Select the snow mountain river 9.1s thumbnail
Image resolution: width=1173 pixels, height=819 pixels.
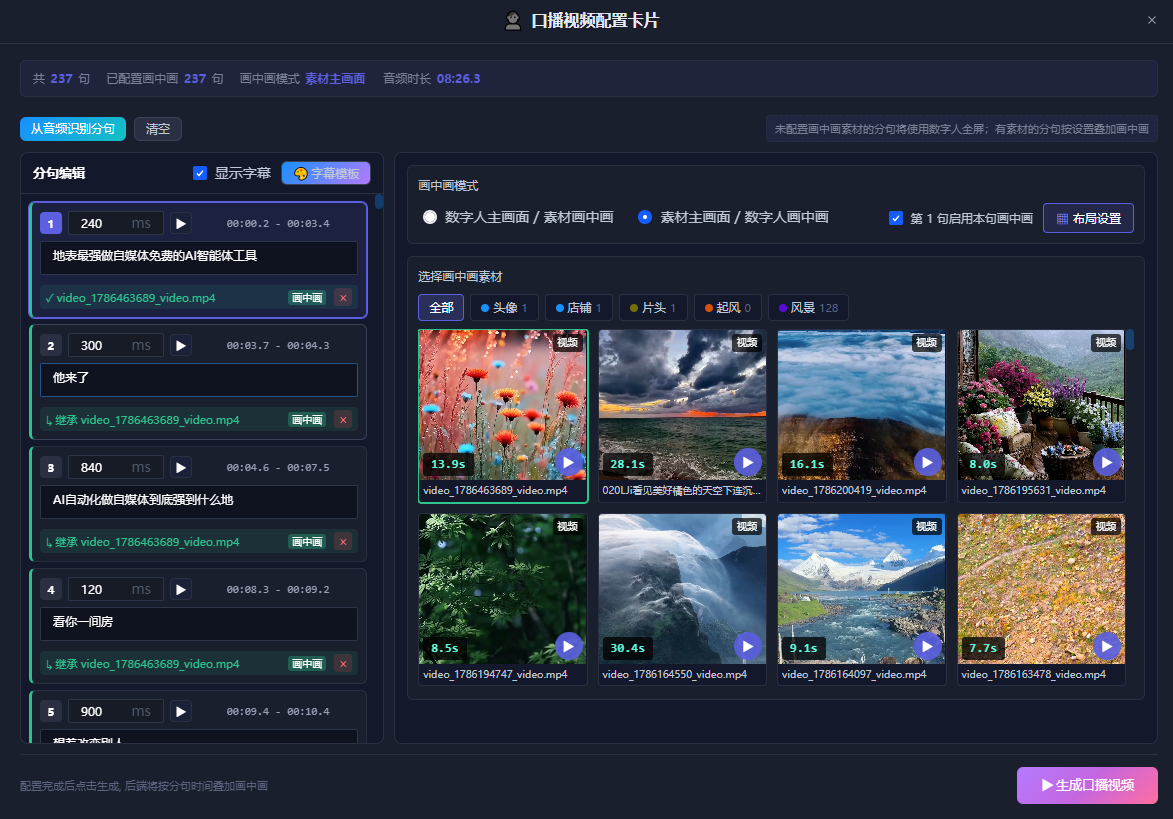click(862, 589)
